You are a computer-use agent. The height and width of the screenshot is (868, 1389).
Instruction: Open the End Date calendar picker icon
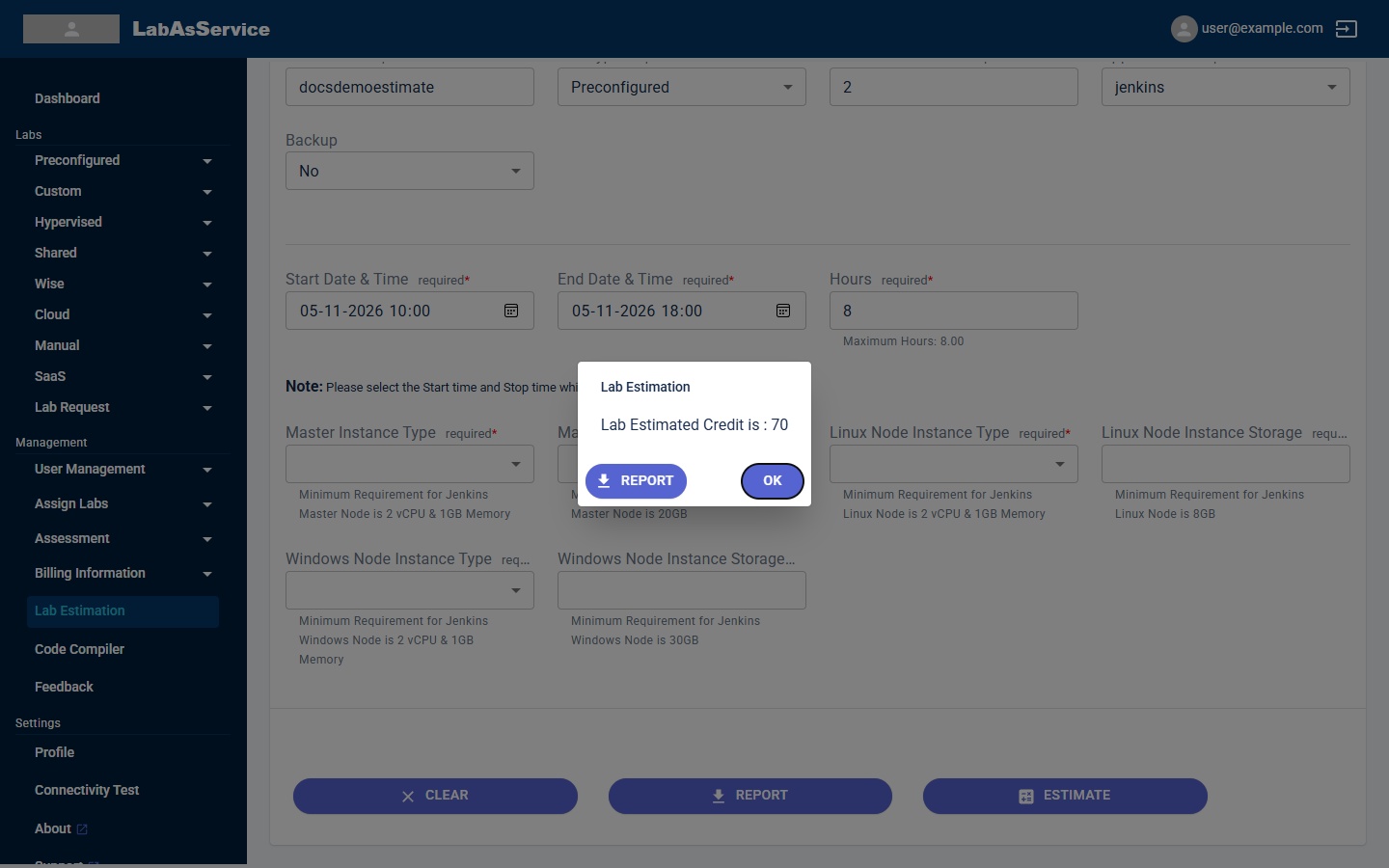coord(783,311)
